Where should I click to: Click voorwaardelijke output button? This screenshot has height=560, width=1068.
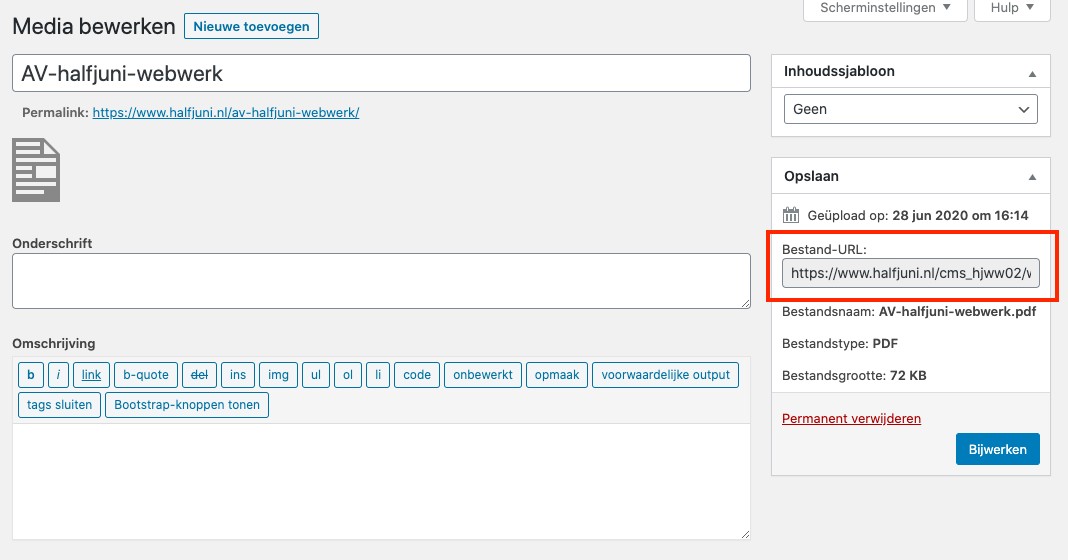665,375
